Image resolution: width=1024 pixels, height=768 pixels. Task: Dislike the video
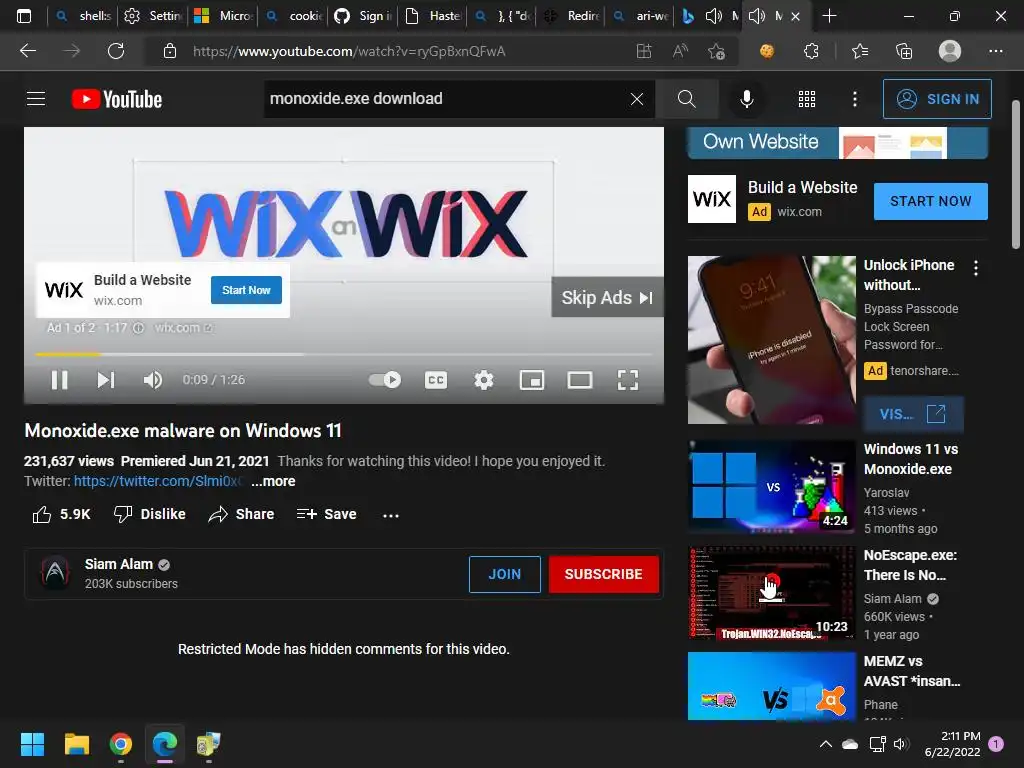150,515
